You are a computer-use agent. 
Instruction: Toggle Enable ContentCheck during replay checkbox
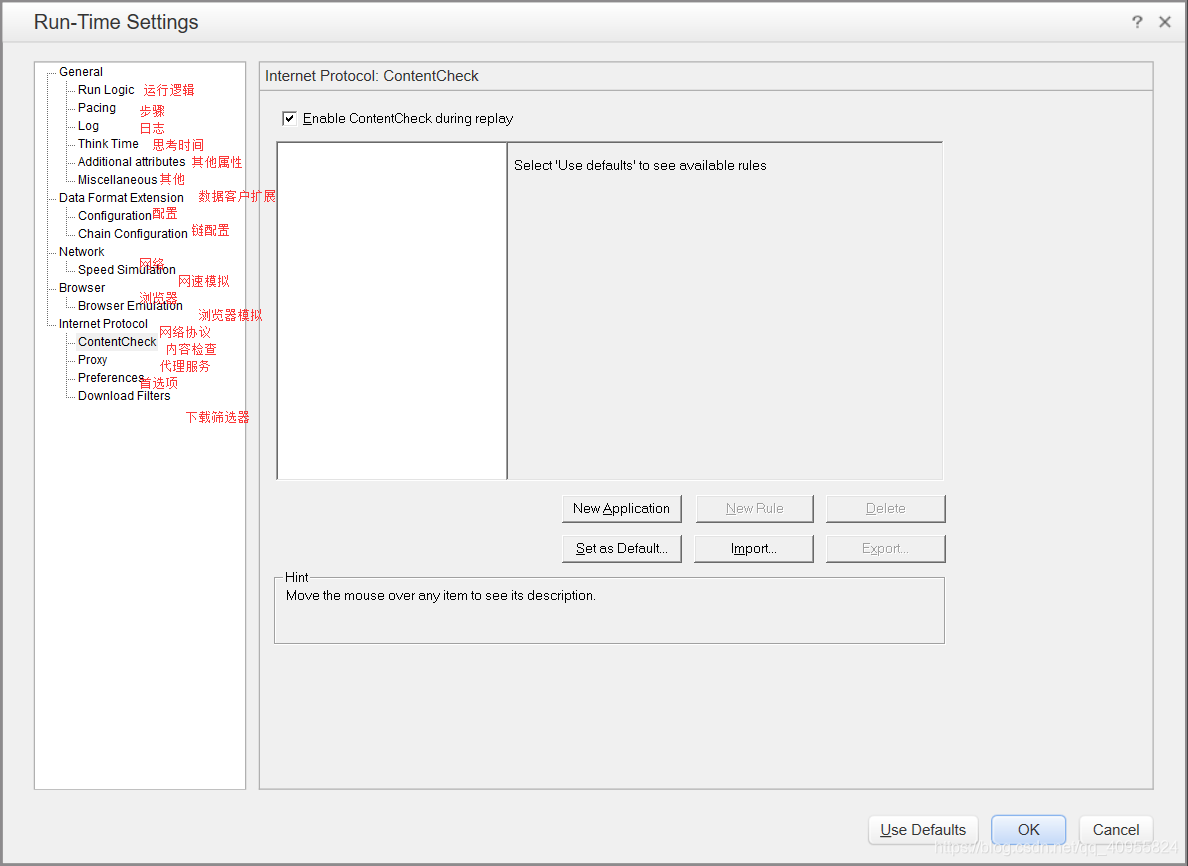pyautogui.click(x=289, y=118)
